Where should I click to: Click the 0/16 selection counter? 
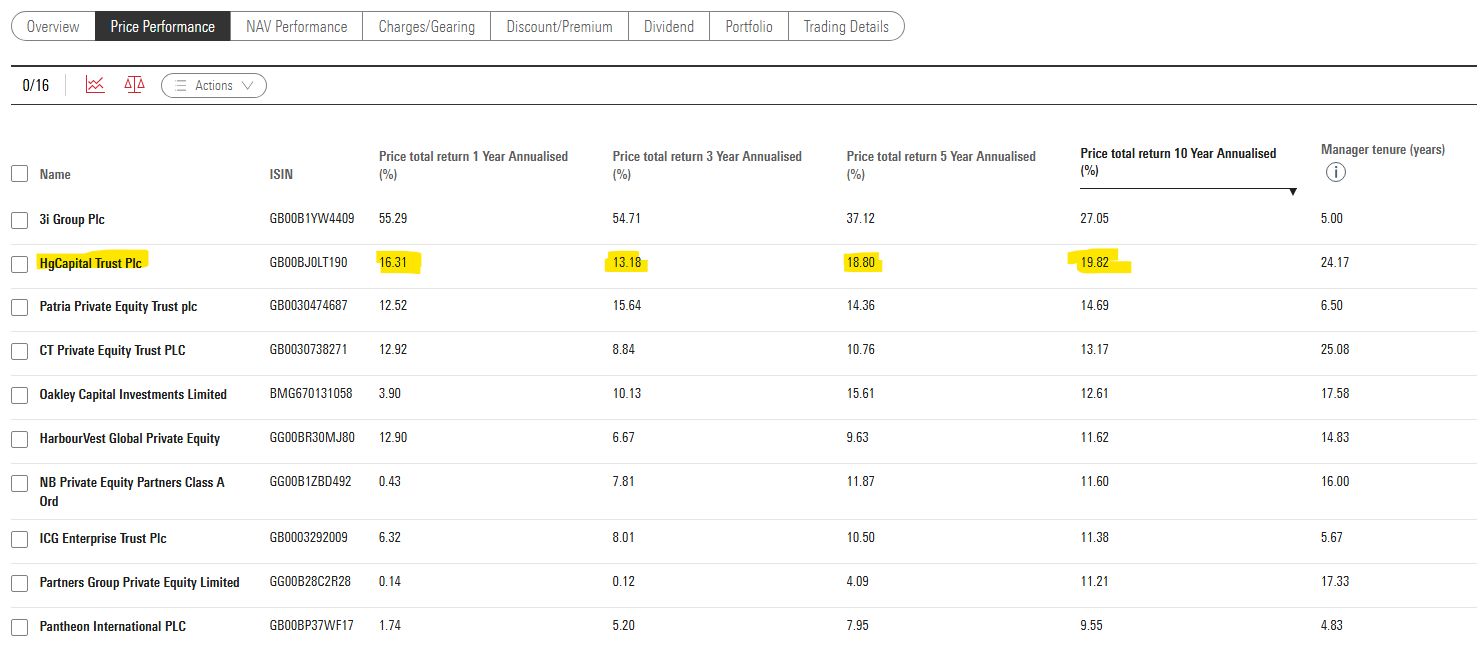click(36, 86)
